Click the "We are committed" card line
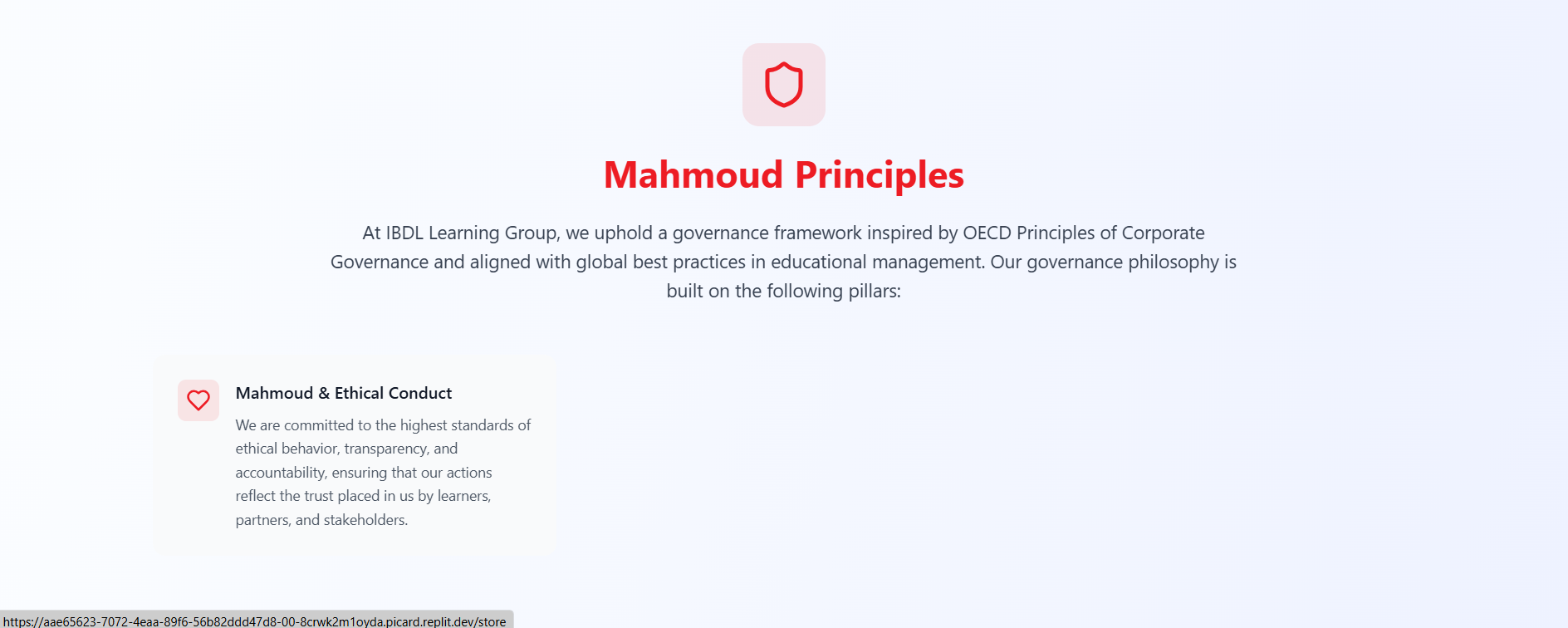The width and height of the screenshot is (1568, 628). (294, 425)
